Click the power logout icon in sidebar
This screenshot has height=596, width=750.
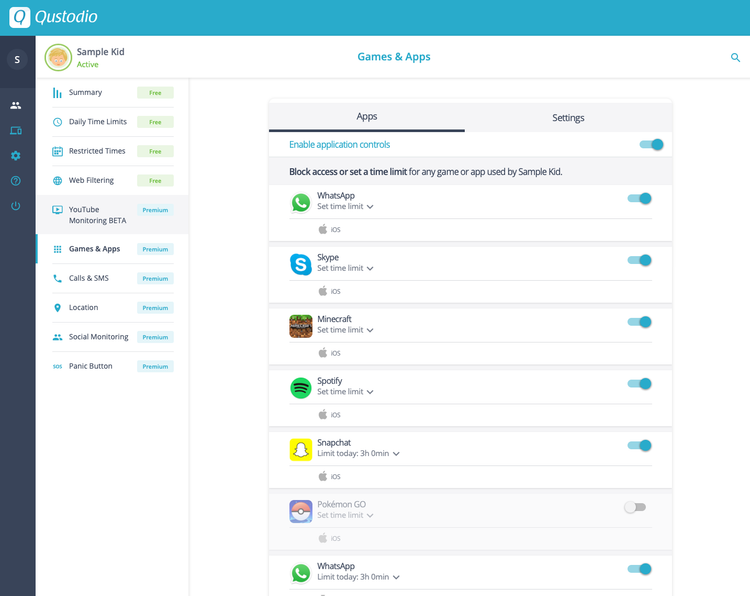pyautogui.click(x=16, y=206)
